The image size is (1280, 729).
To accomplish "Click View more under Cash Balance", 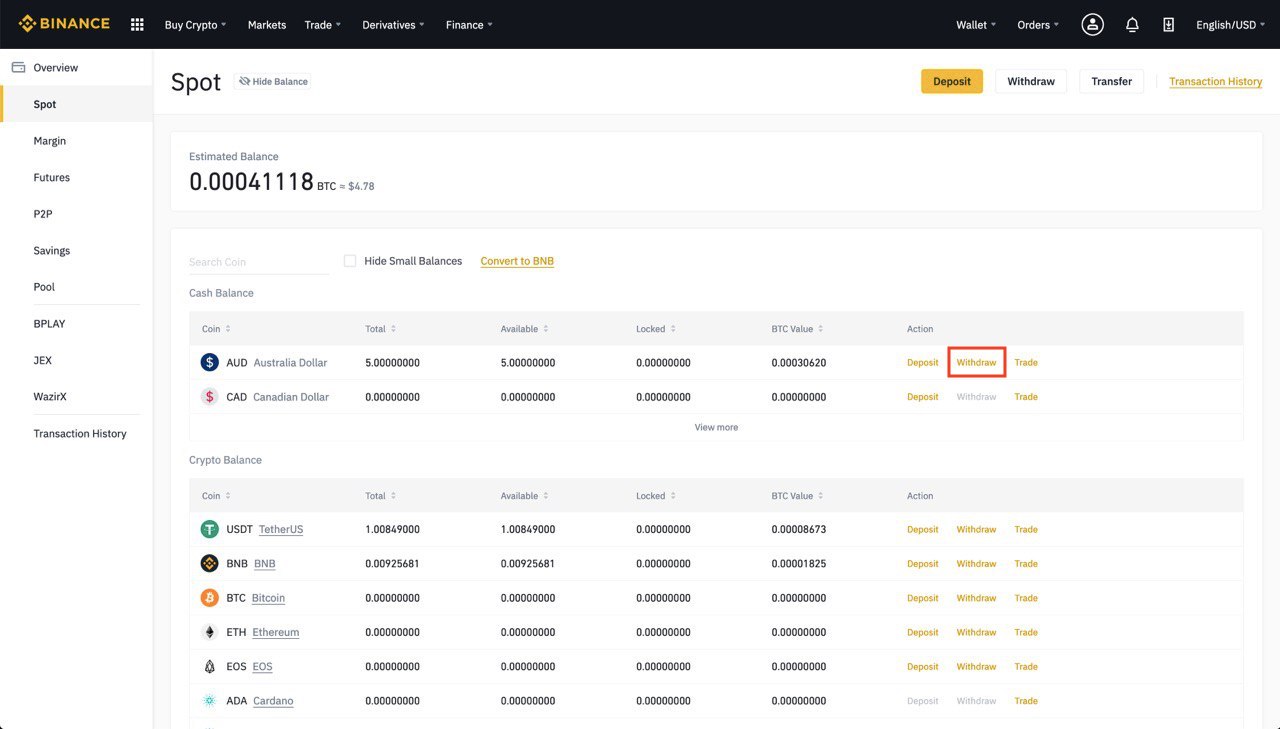I will [x=716, y=427].
